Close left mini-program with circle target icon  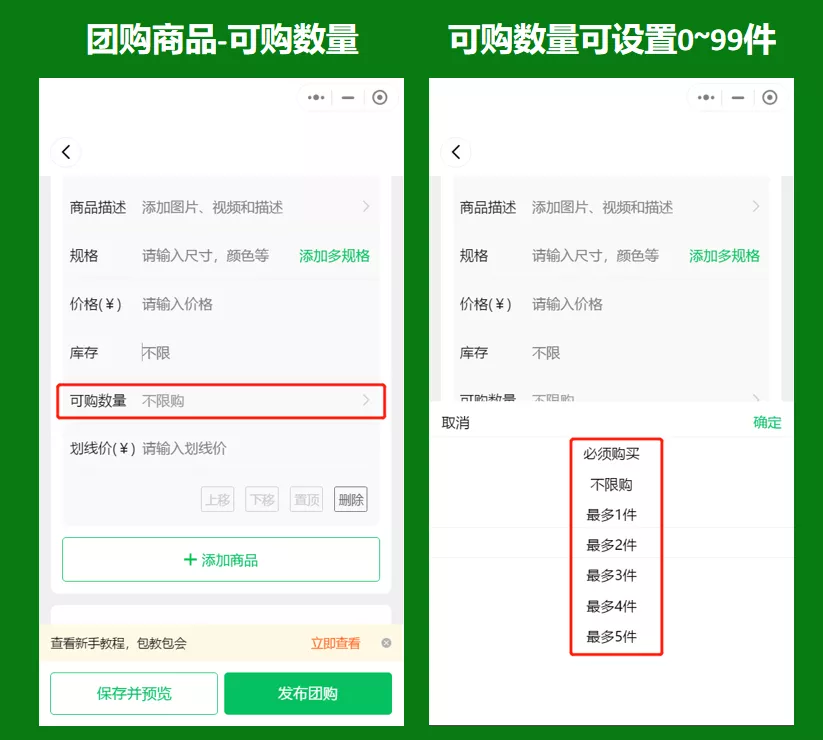click(x=379, y=98)
